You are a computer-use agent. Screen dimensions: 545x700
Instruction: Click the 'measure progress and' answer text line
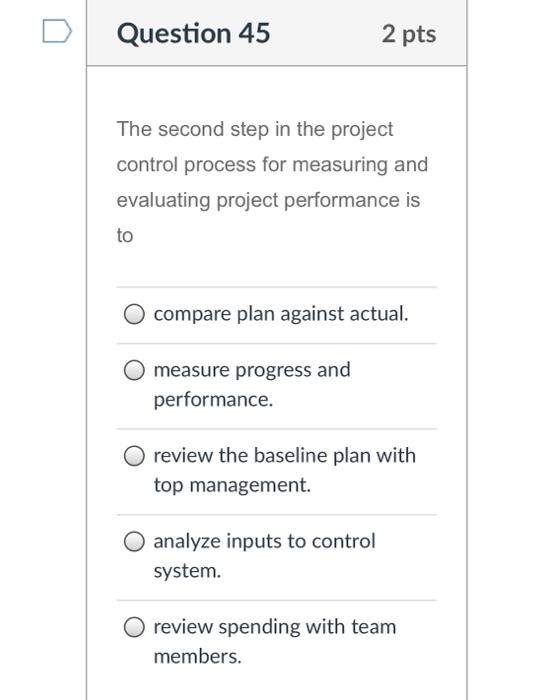point(252,371)
